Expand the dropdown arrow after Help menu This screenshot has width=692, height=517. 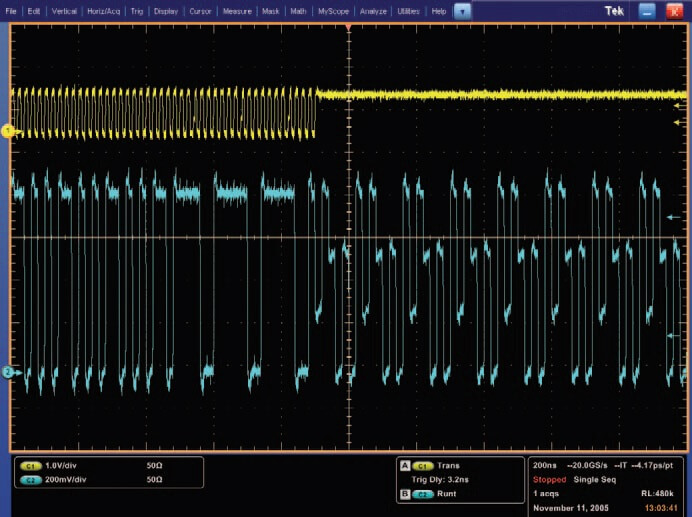pyautogui.click(x=462, y=10)
